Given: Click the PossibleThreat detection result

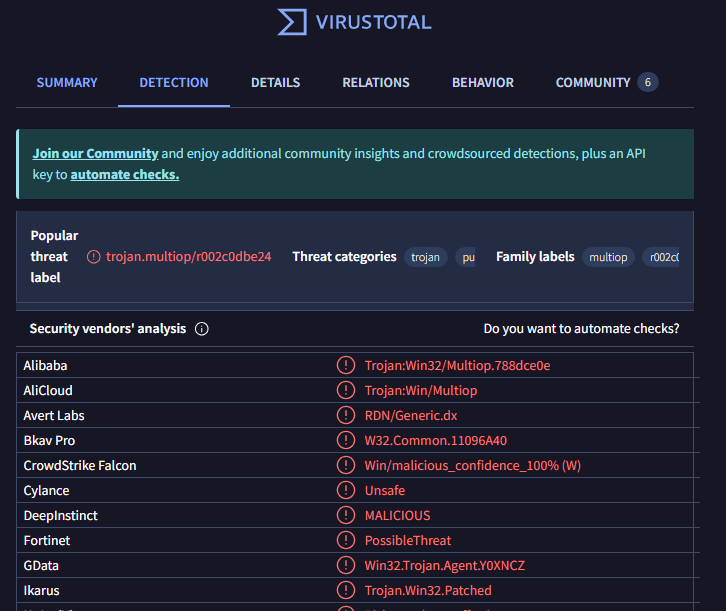Looking at the screenshot, I should (408, 541).
